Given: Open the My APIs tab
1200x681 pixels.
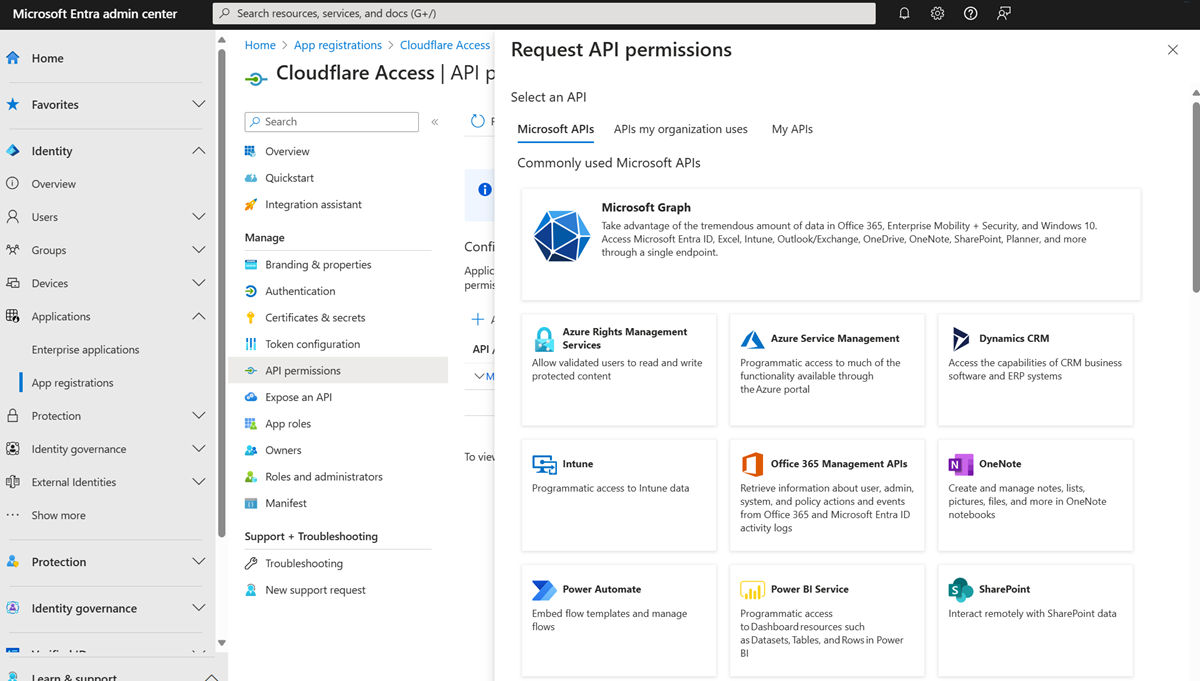Looking at the screenshot, I should (x=791, y=128).
